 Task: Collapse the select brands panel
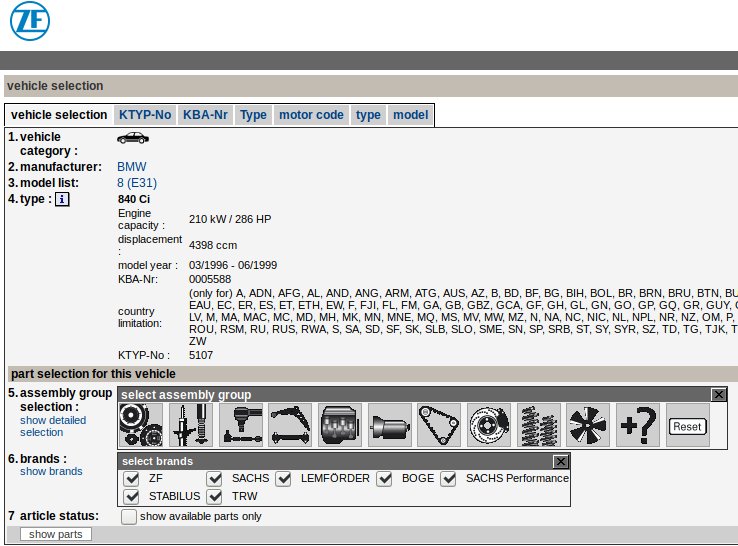[x=560, y=461]
